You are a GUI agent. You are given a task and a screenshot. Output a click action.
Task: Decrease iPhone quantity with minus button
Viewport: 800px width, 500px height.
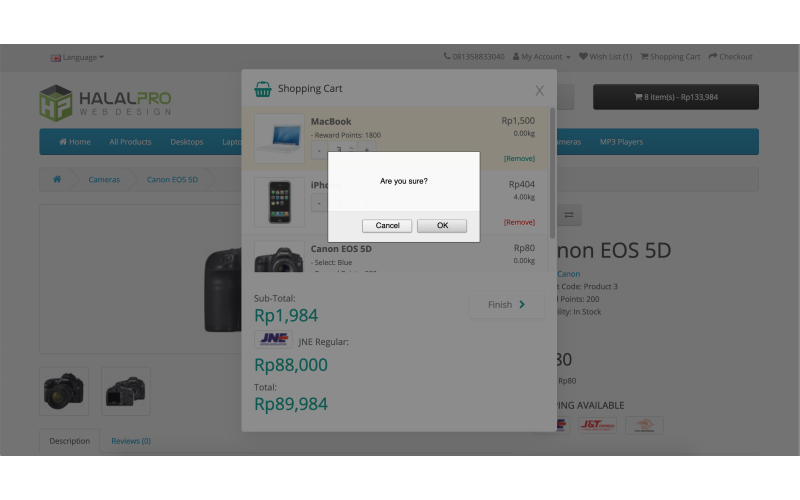click(319, 203)
